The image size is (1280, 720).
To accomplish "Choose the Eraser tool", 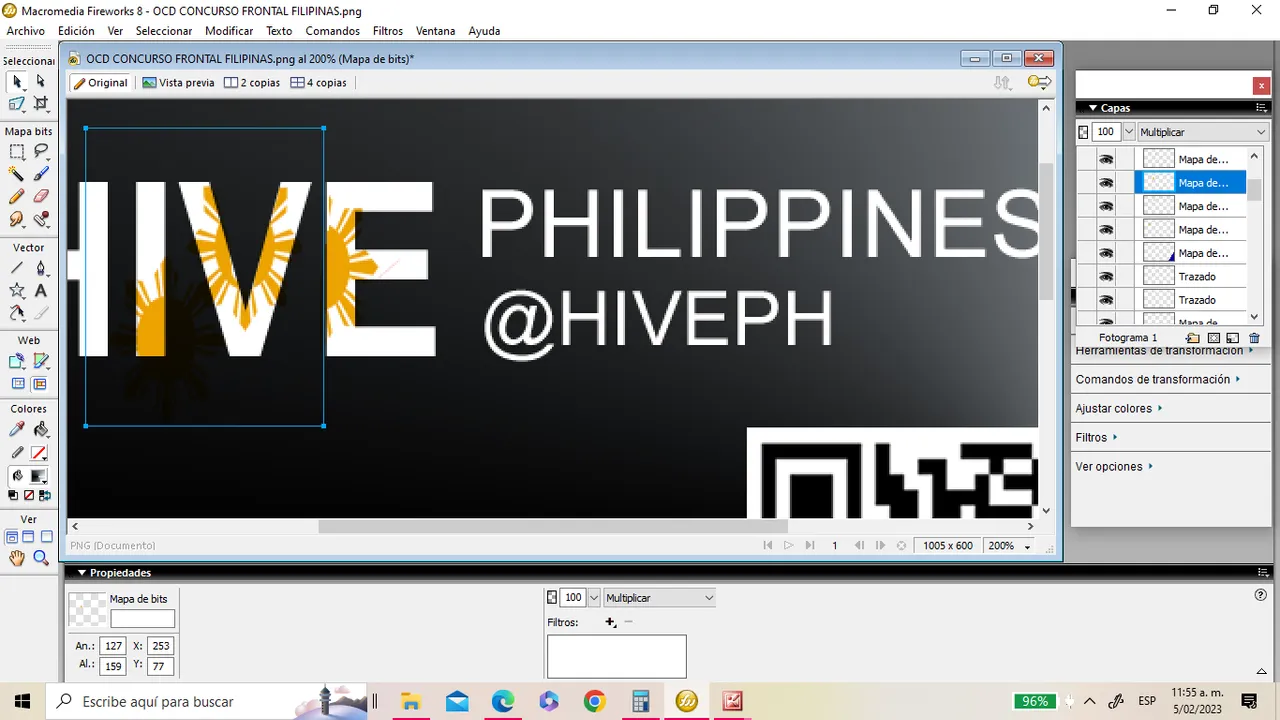I will pos(41,196).
